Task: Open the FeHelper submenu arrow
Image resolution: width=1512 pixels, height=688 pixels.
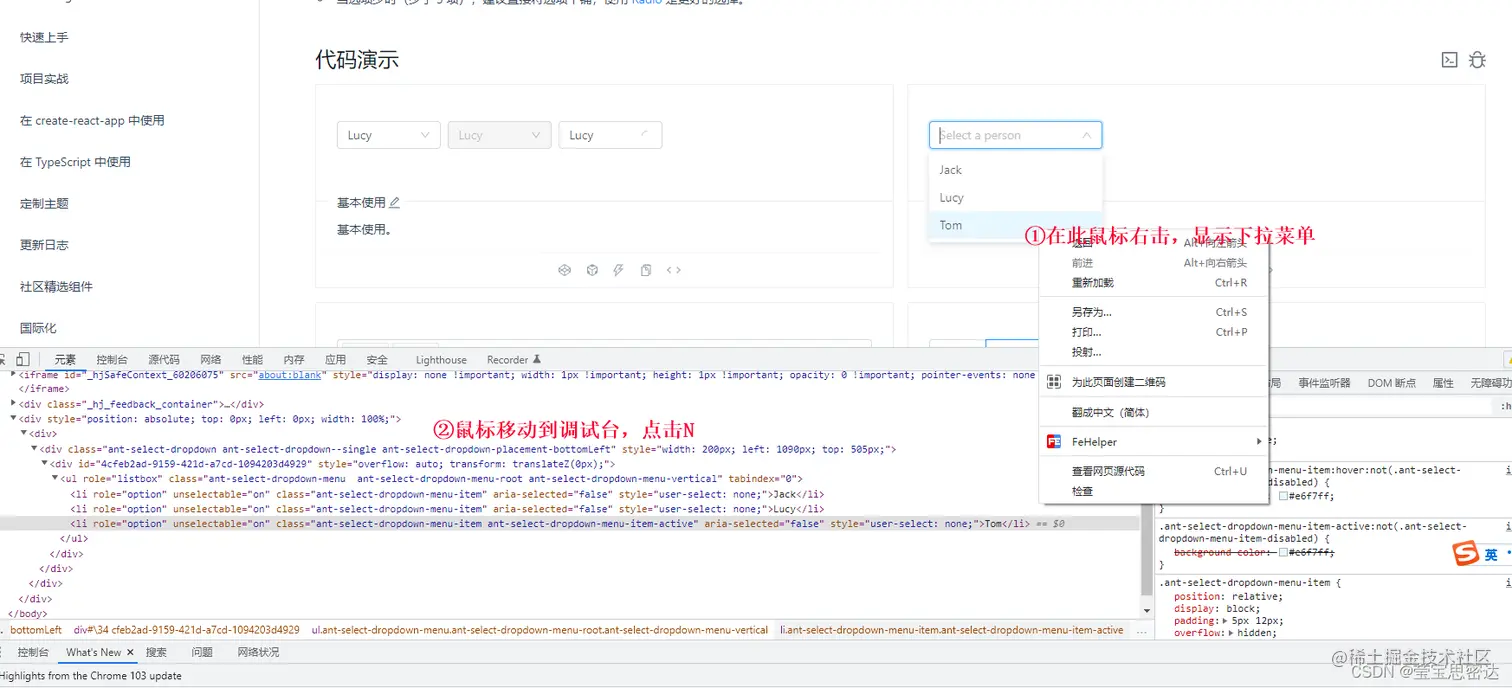Action: click(1259, 442)
